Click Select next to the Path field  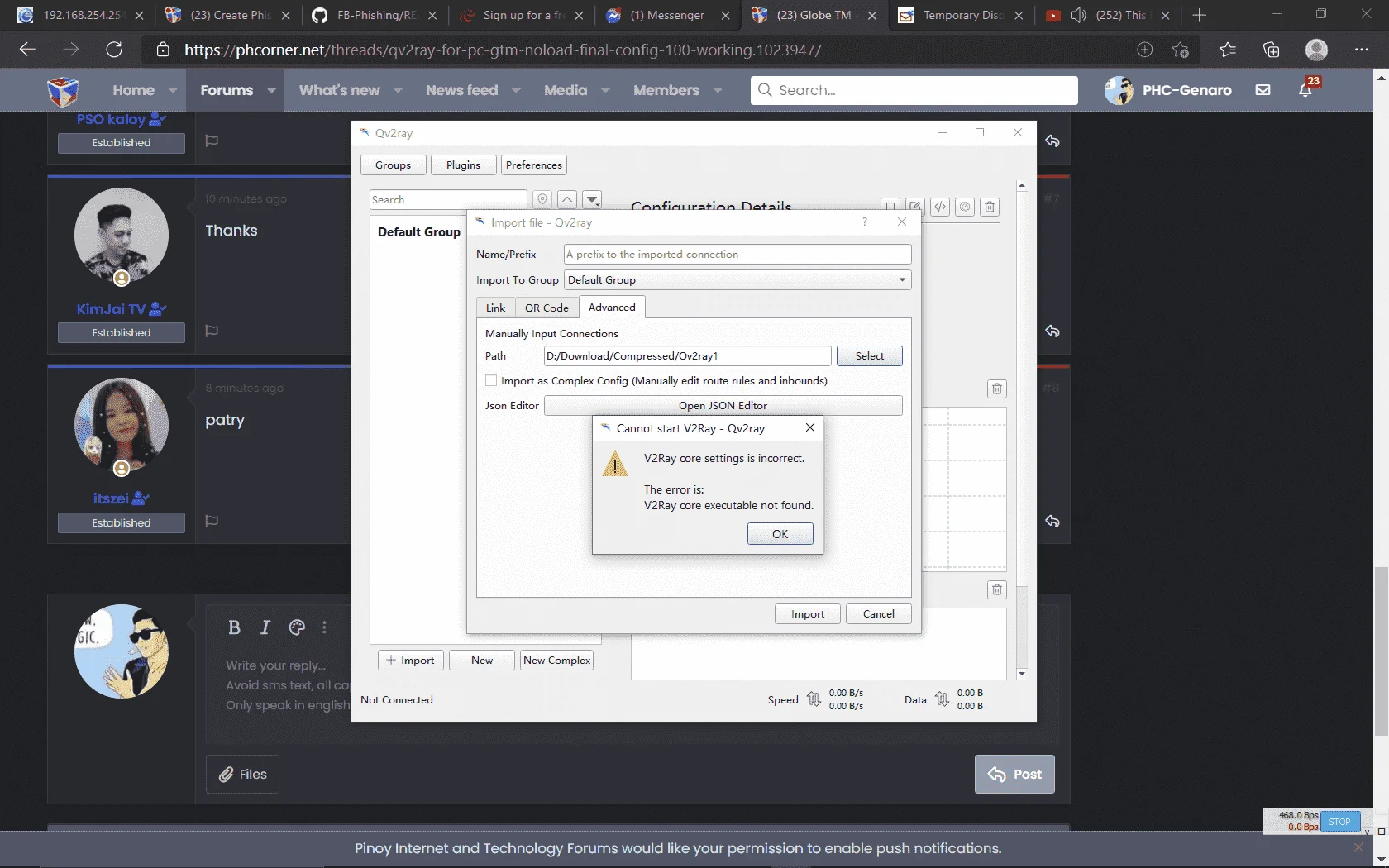[x=869, y=355]
